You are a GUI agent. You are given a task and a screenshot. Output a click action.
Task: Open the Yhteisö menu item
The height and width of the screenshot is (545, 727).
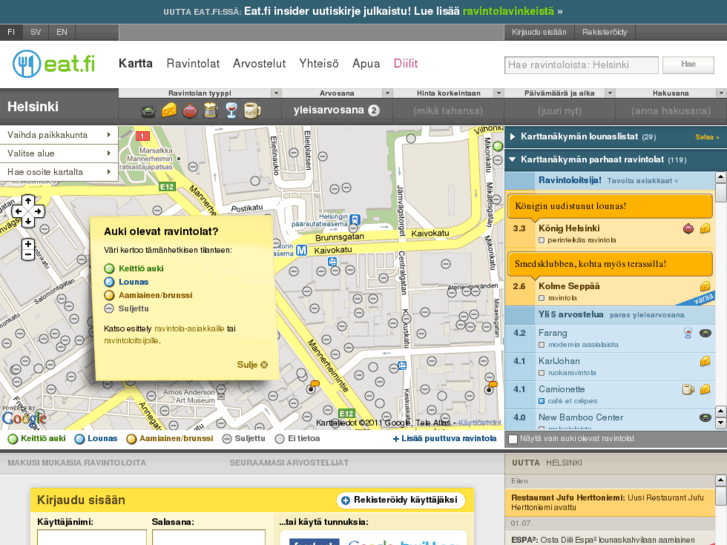(319, 64)
